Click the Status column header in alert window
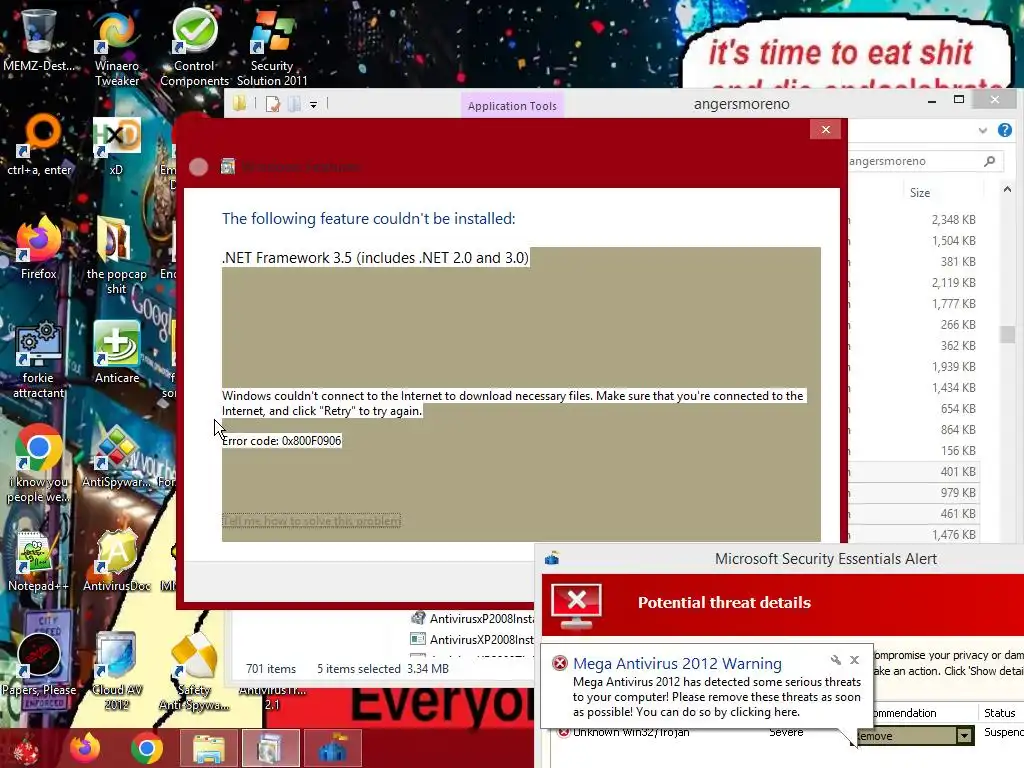Image resolution: width=1024 pixels, height=768 pixels. (999, 712)
